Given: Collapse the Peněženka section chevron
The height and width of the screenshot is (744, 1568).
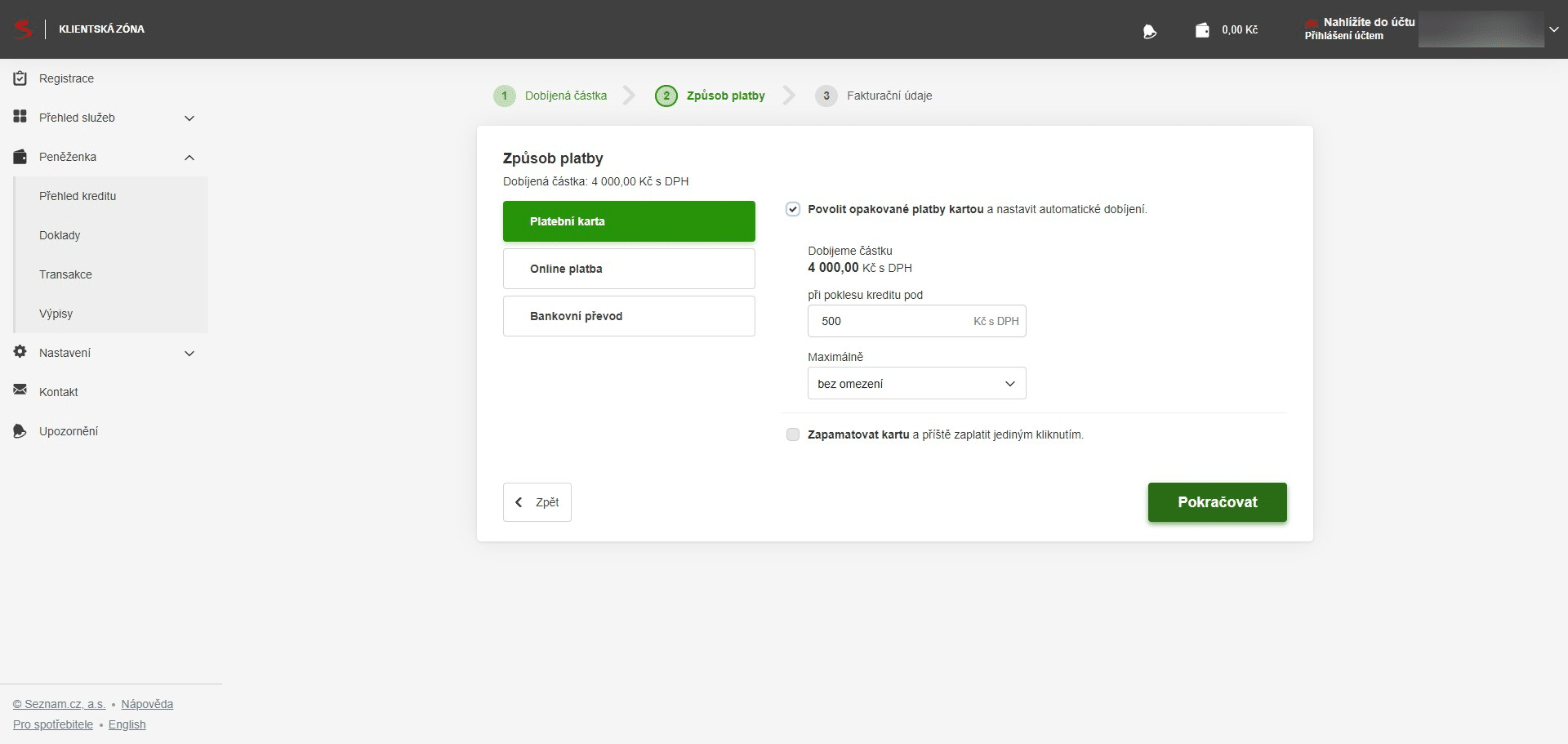Looking at the screenshot, I should pyautogui.click(x=189, y=158).
